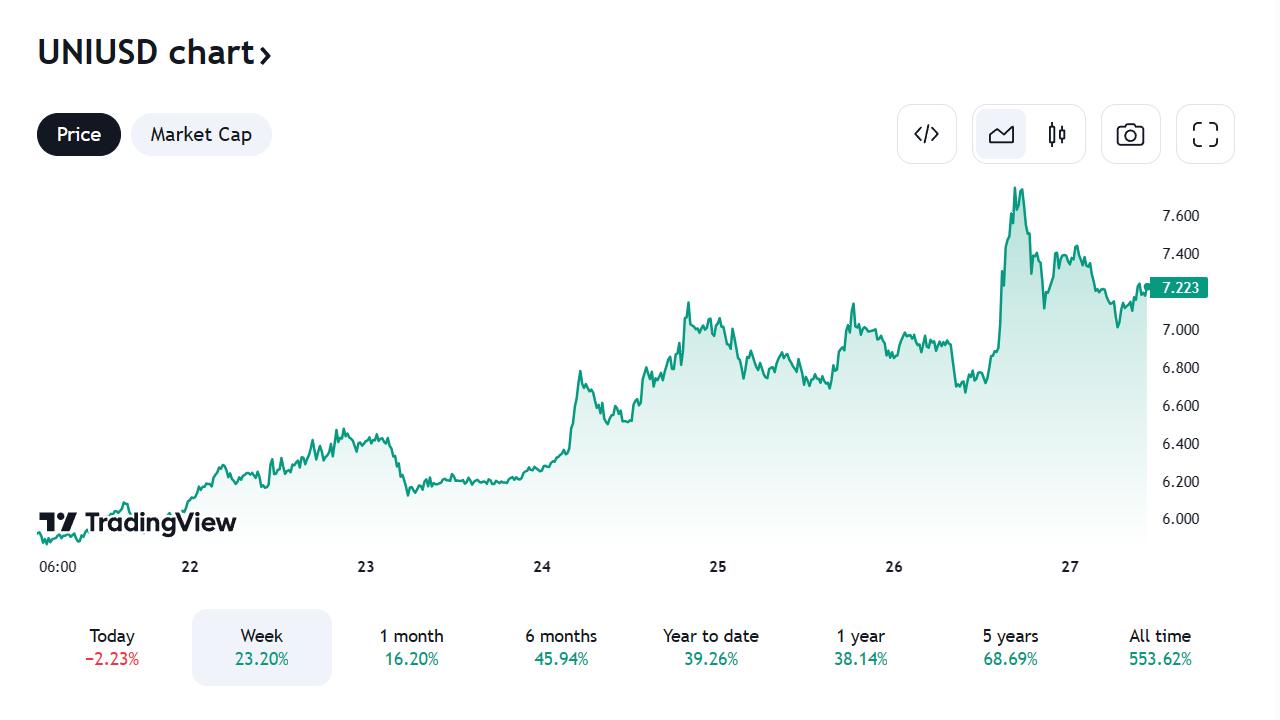Display the All time range

(x=1160, y=647)
